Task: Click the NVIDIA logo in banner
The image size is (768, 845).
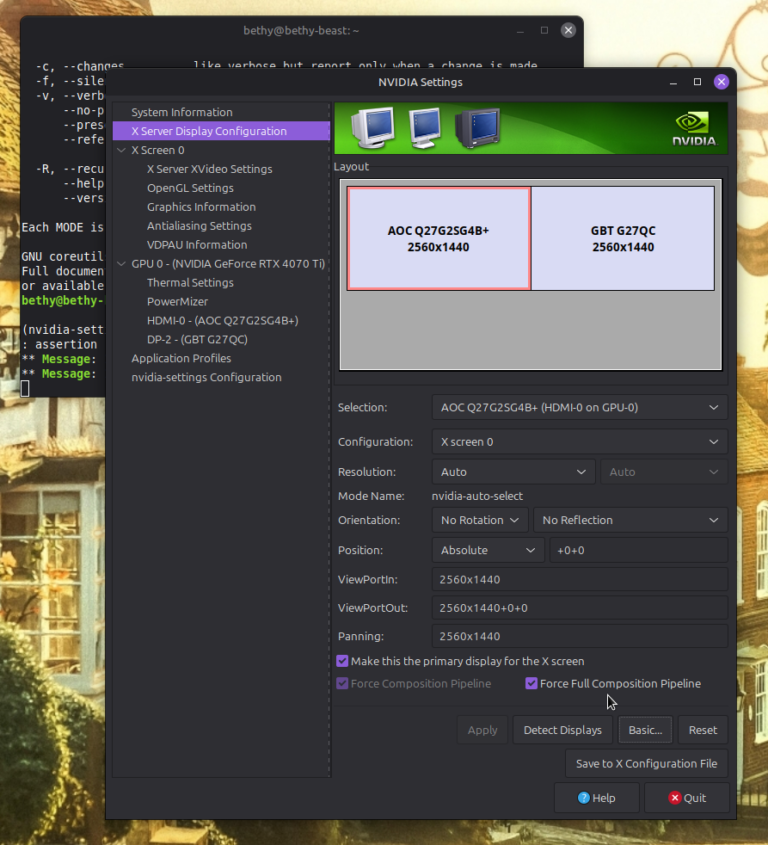Action: pos(693,128)
